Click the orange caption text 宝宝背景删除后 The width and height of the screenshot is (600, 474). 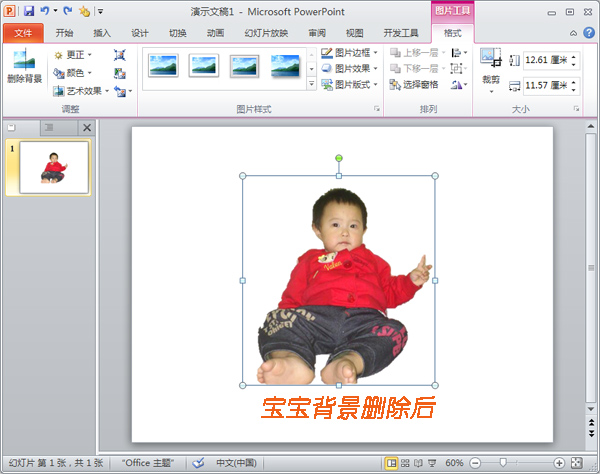tap(348, 408)
